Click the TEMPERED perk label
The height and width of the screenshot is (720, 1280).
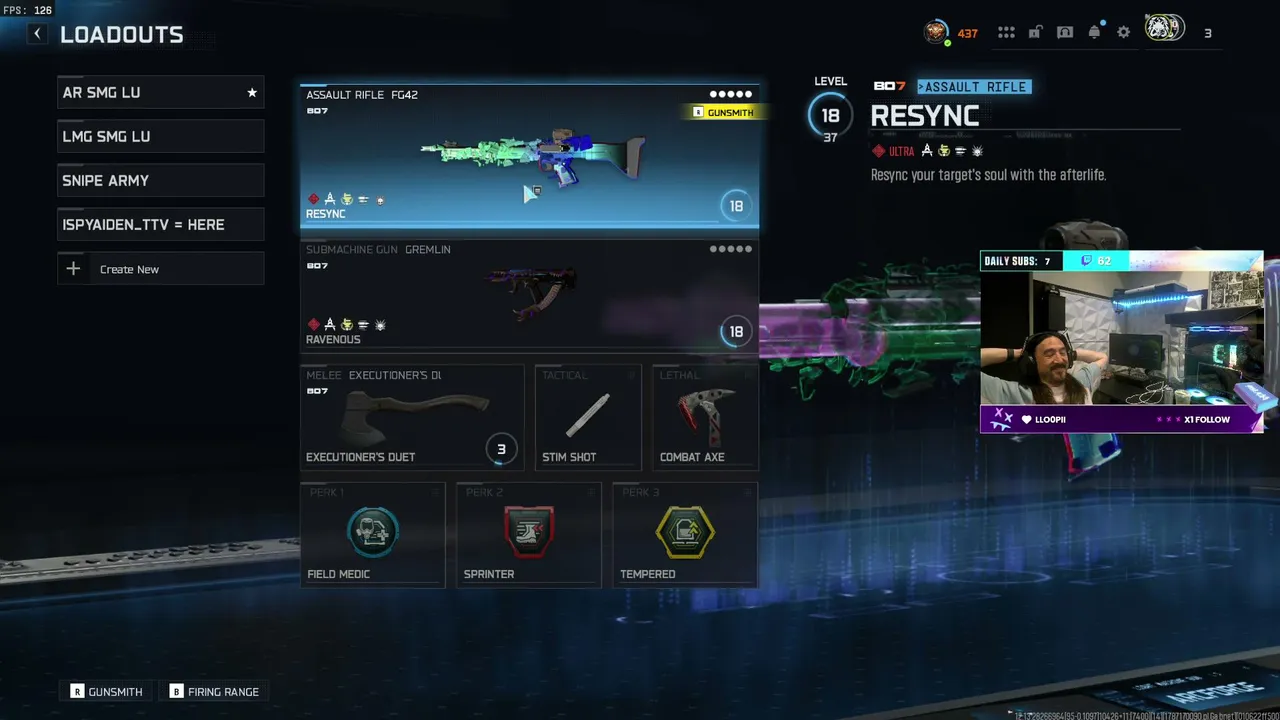(648, 574)
